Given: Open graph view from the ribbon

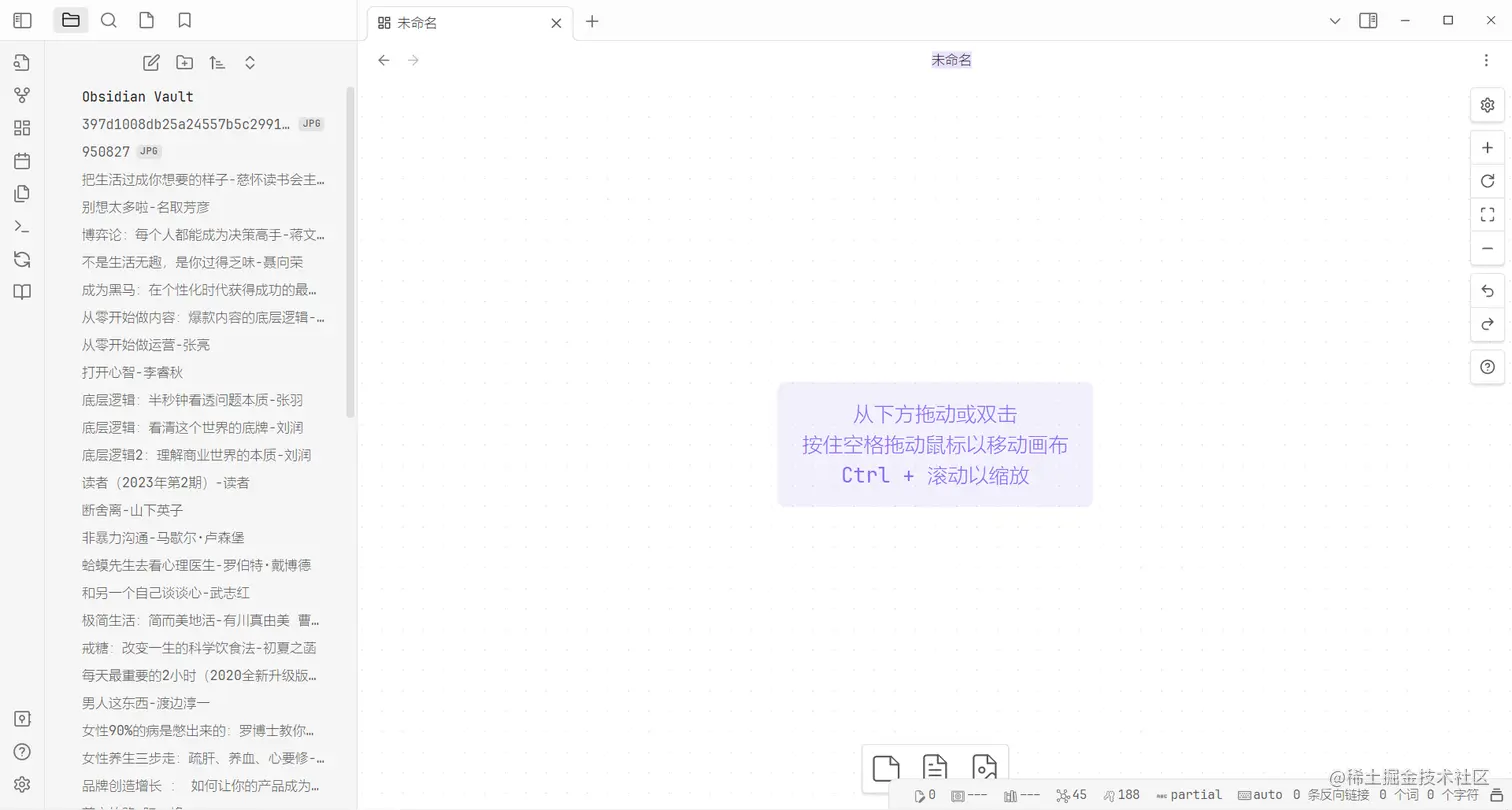Looking at the screenshot, I should 22,95.
